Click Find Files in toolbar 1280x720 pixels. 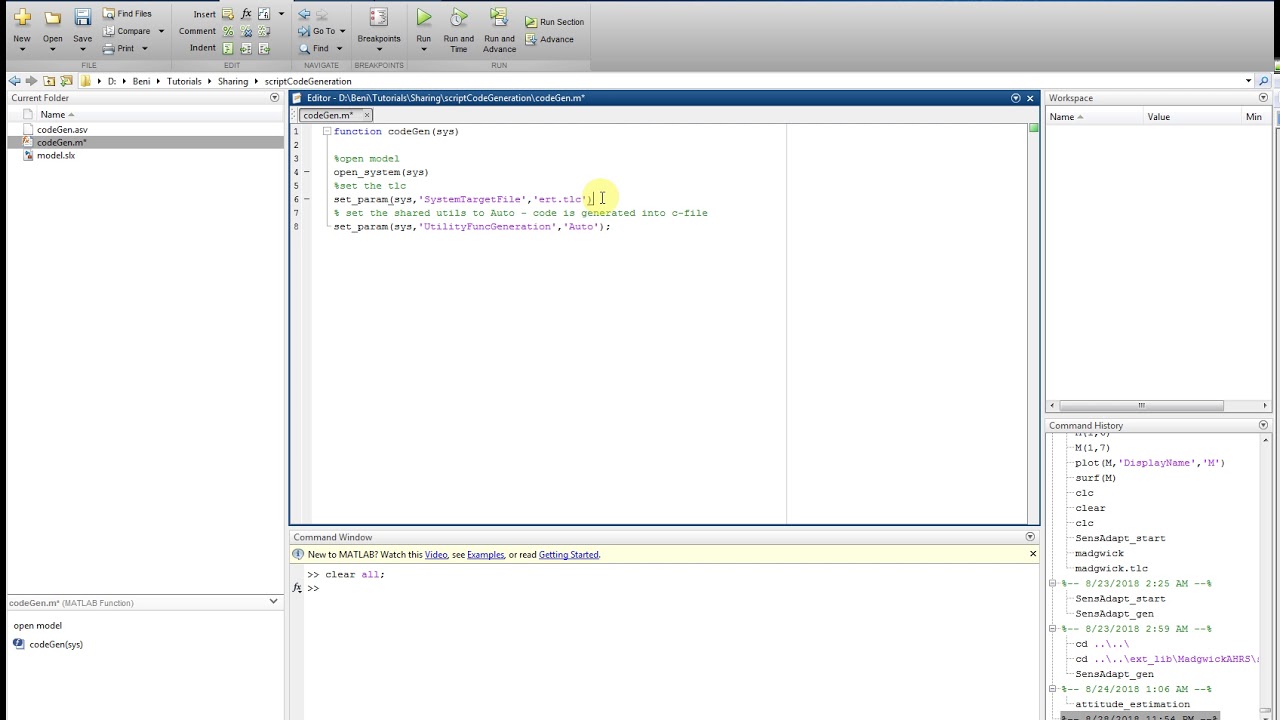pos(127,14)
